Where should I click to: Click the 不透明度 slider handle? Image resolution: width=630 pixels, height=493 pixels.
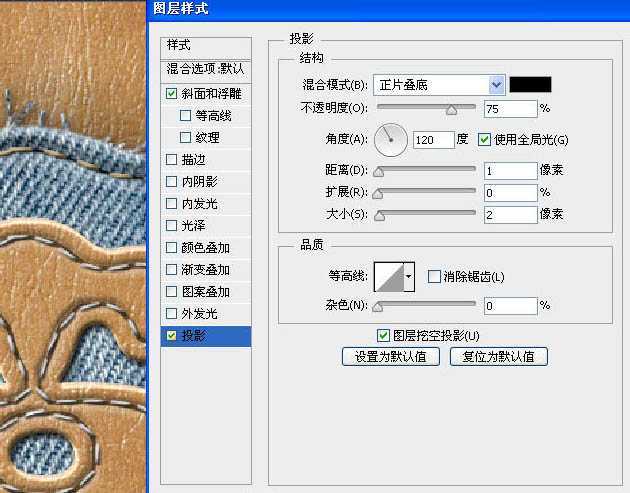452,110
